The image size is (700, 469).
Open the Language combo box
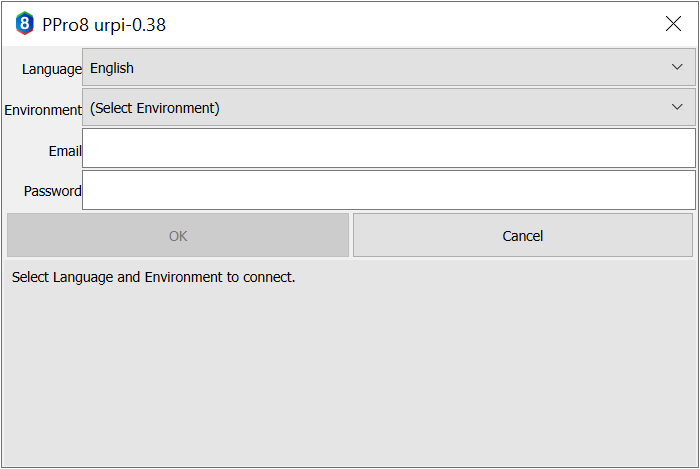point(380,68)
